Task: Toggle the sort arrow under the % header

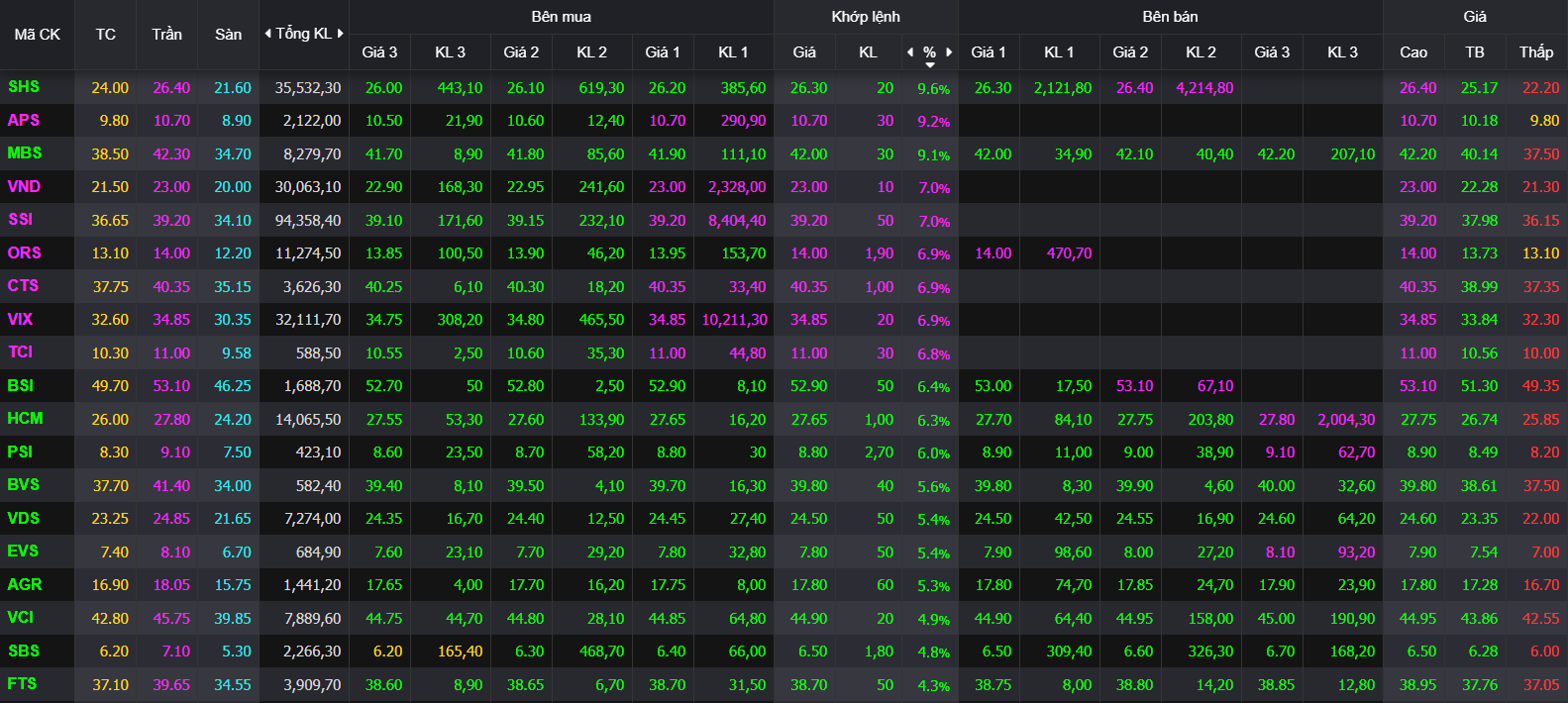Action: point(930,65)
